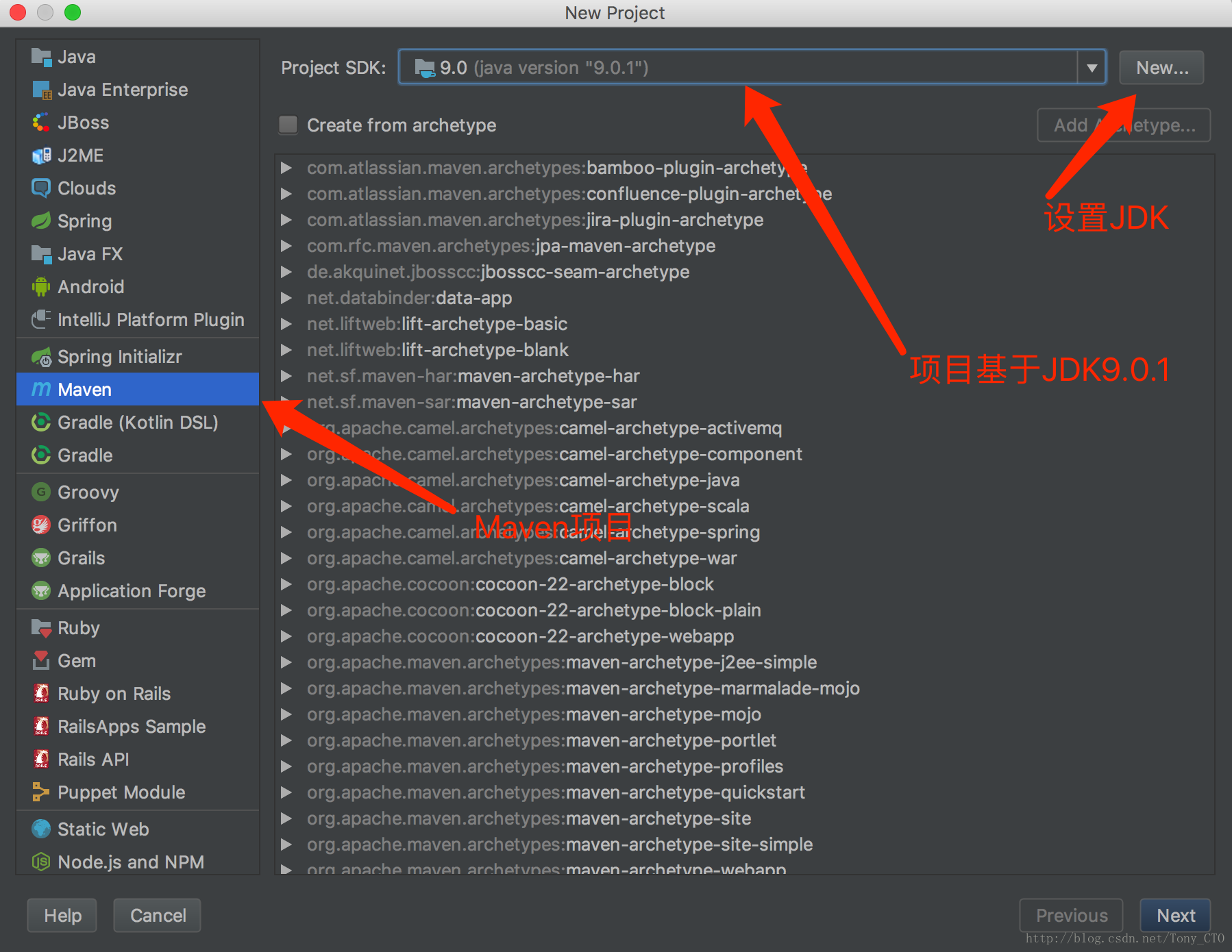This screenshot has width=1232, height=952.
Task: Click the Previous button
Action: click(1071, 916)
